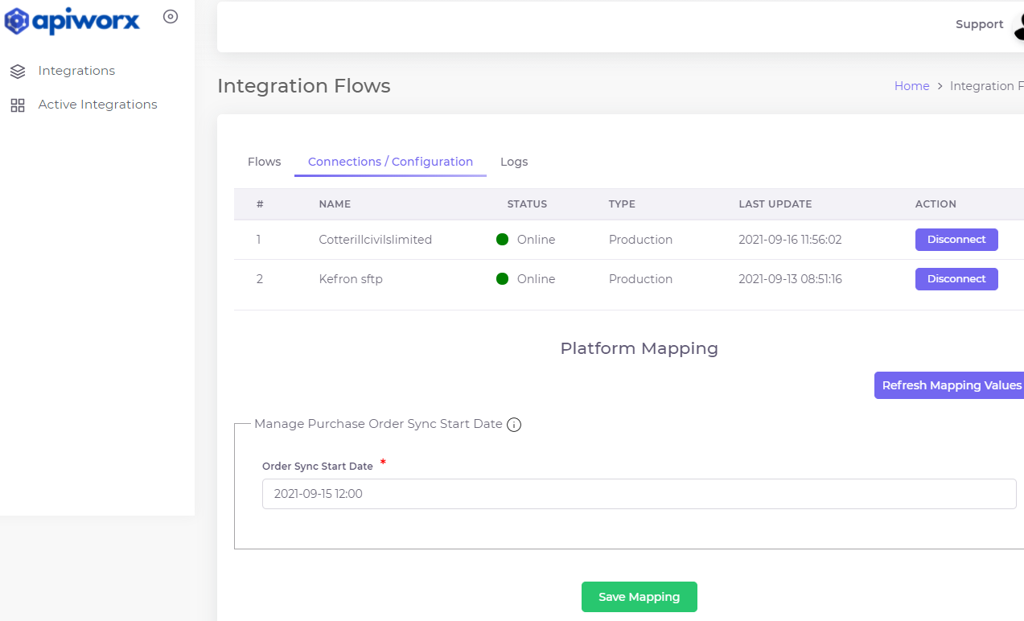This screenshot has height=621, width=1024.
Task: Click the info icon beside Manage Purchase Order Sync
Action: [x=514, y=424]
